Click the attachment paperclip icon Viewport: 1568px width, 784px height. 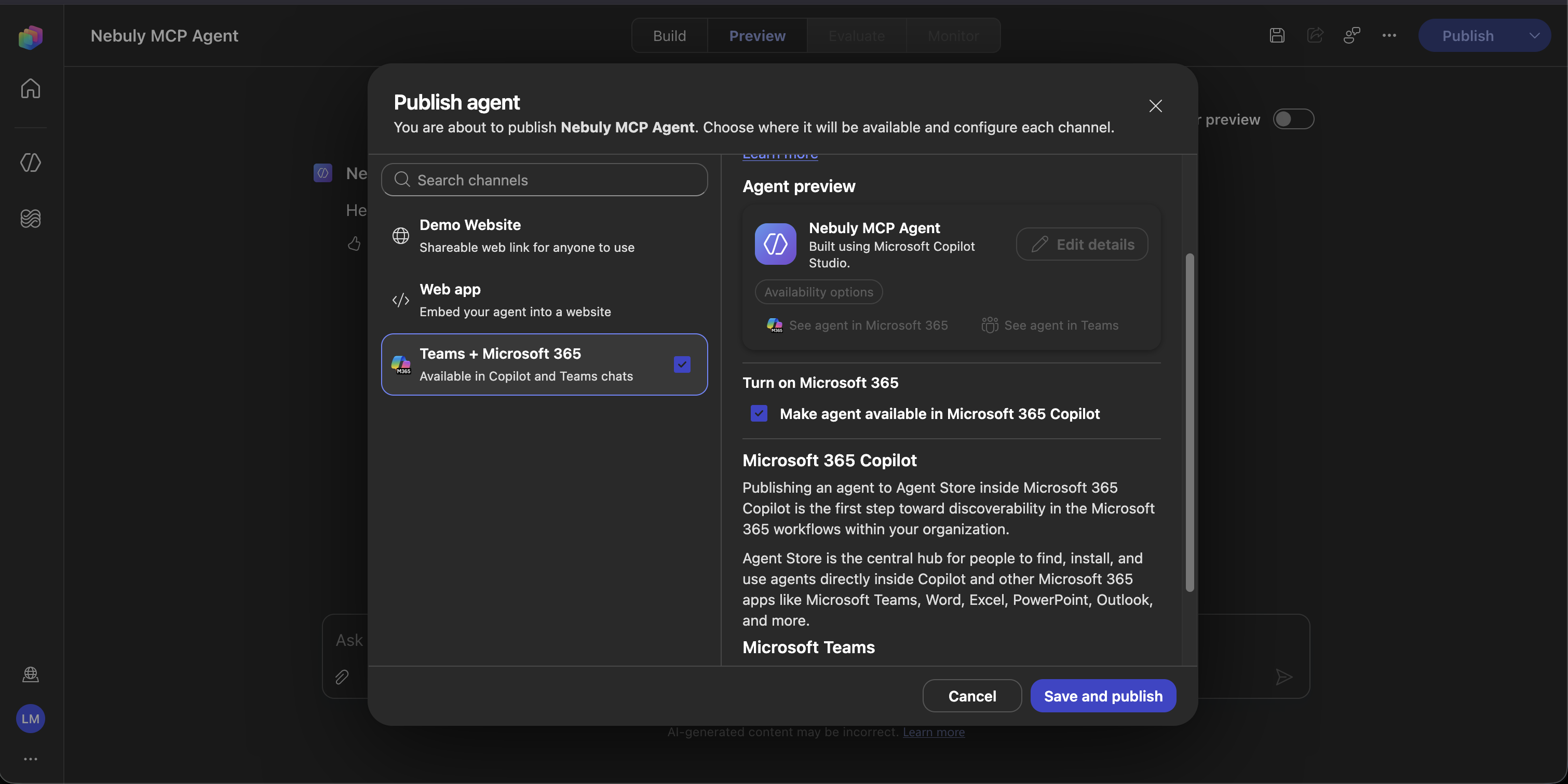point(342,676)
